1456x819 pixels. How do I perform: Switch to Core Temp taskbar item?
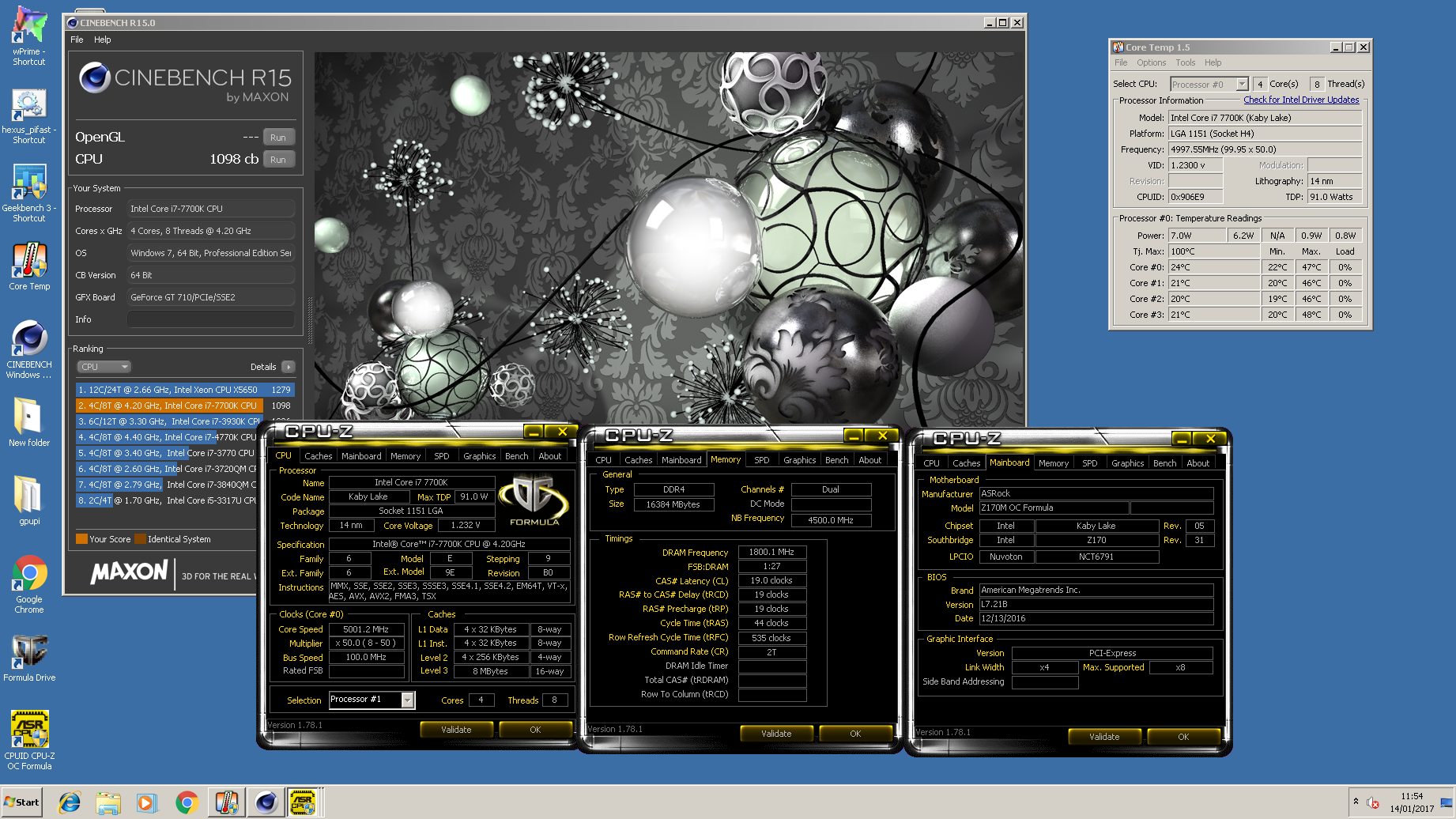coord(227,802)
